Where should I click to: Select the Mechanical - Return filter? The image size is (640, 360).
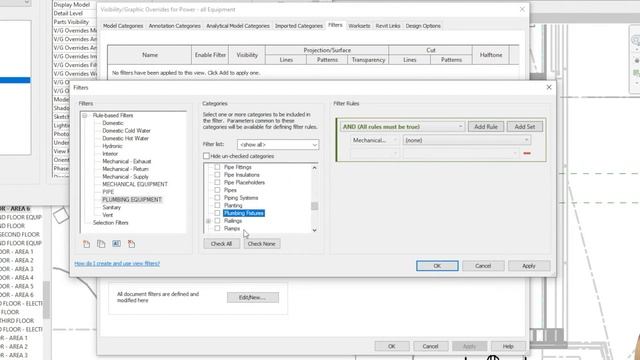(x=126, y=169)
